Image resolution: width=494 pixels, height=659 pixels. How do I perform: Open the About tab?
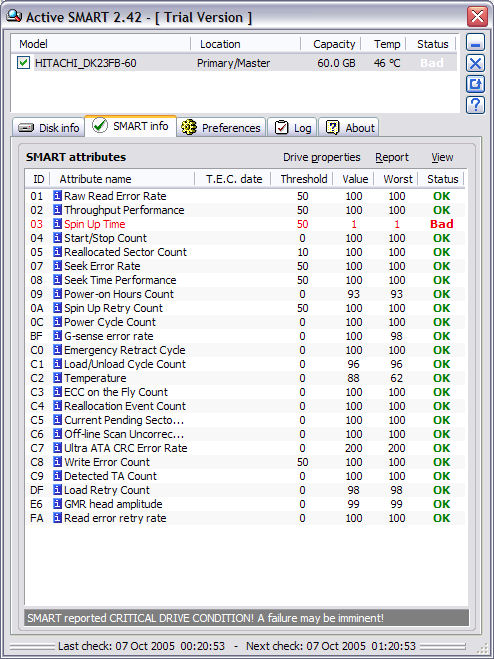coord(349,128)
